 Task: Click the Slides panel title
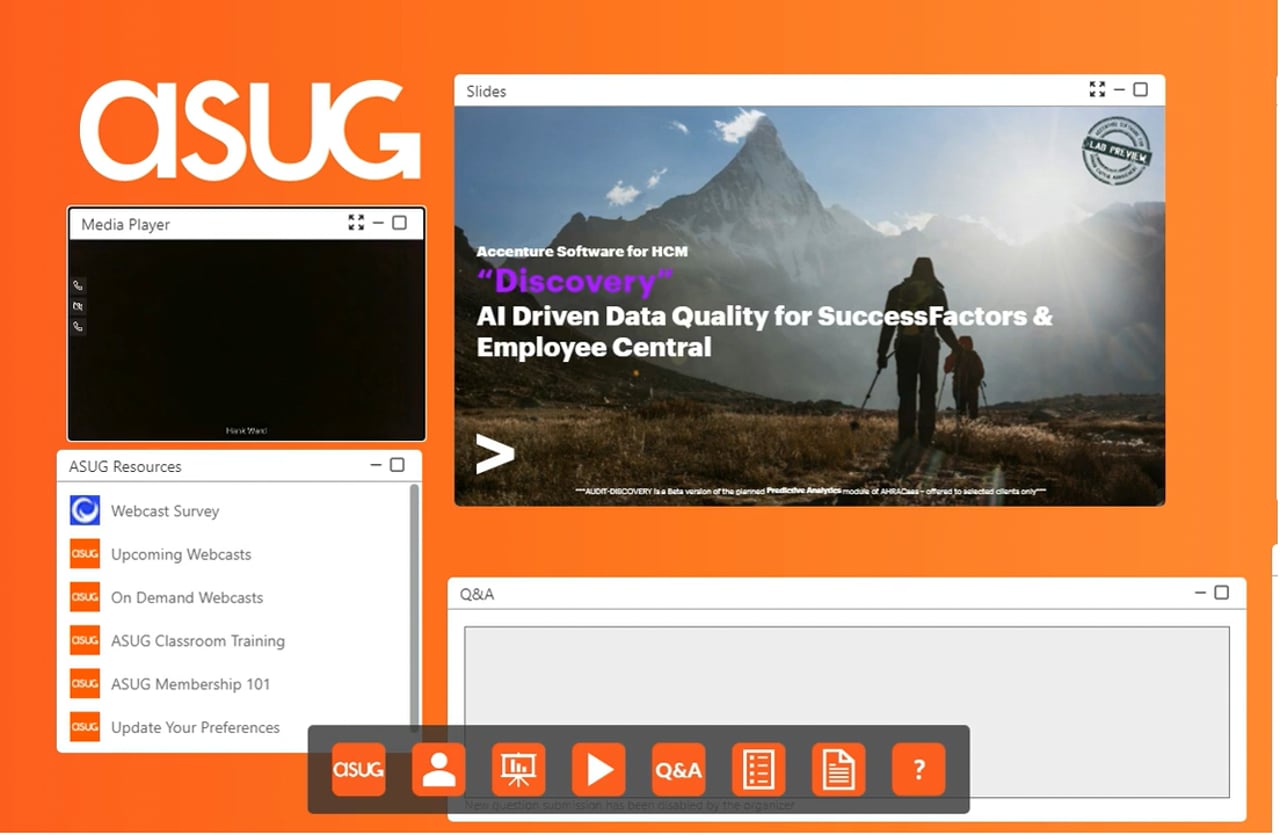pyautogui.click(x=487, y=91)
